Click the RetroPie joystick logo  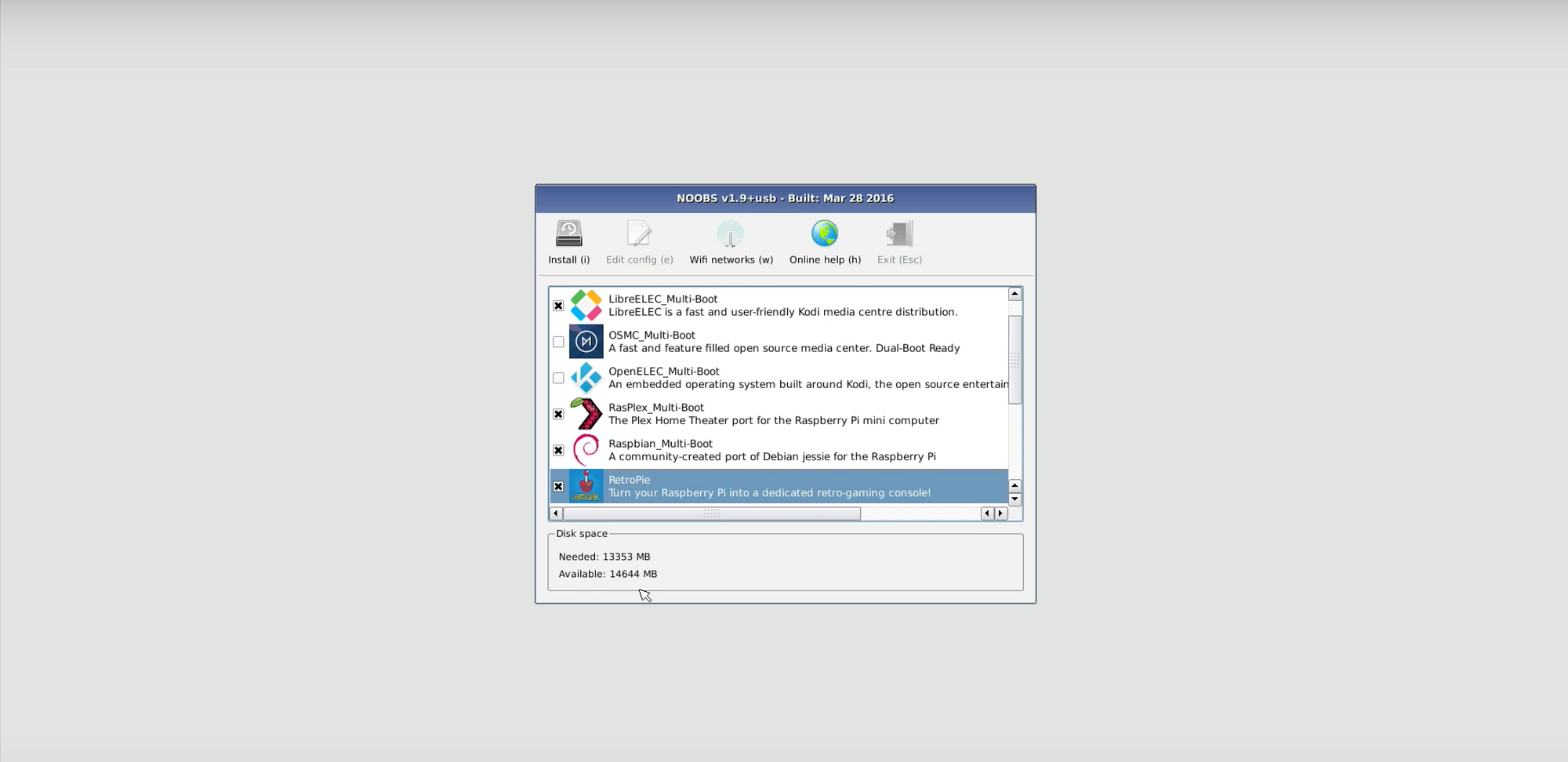coord(586,486)
